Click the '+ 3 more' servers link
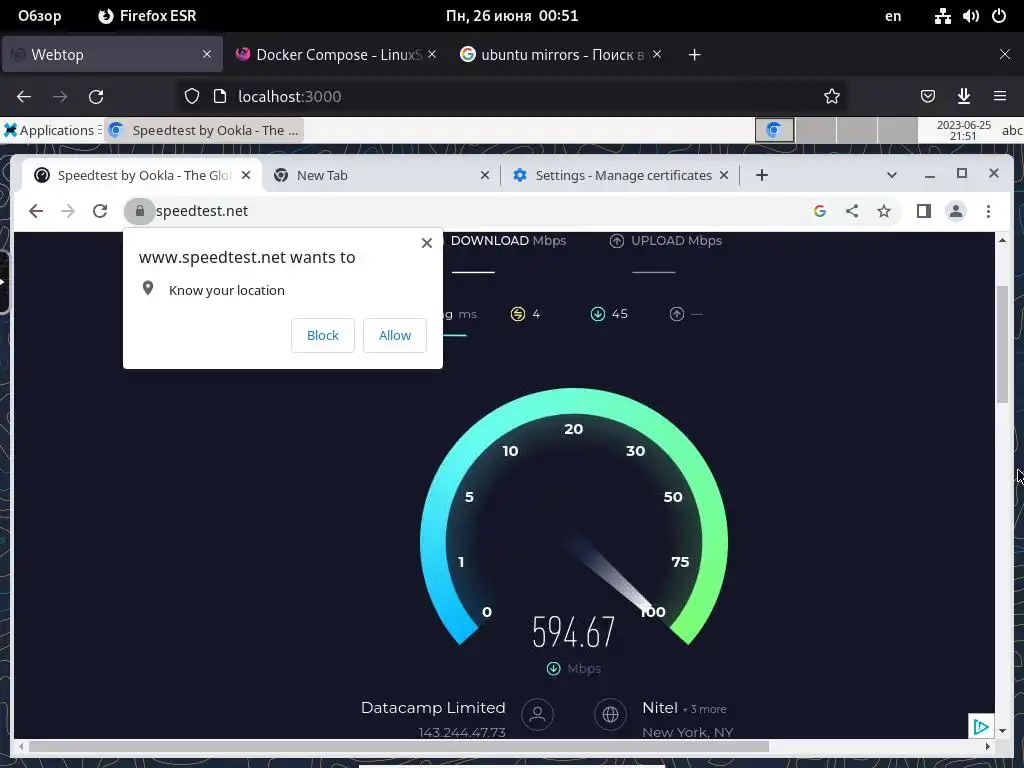1024x768 pixels. point(705,709)
